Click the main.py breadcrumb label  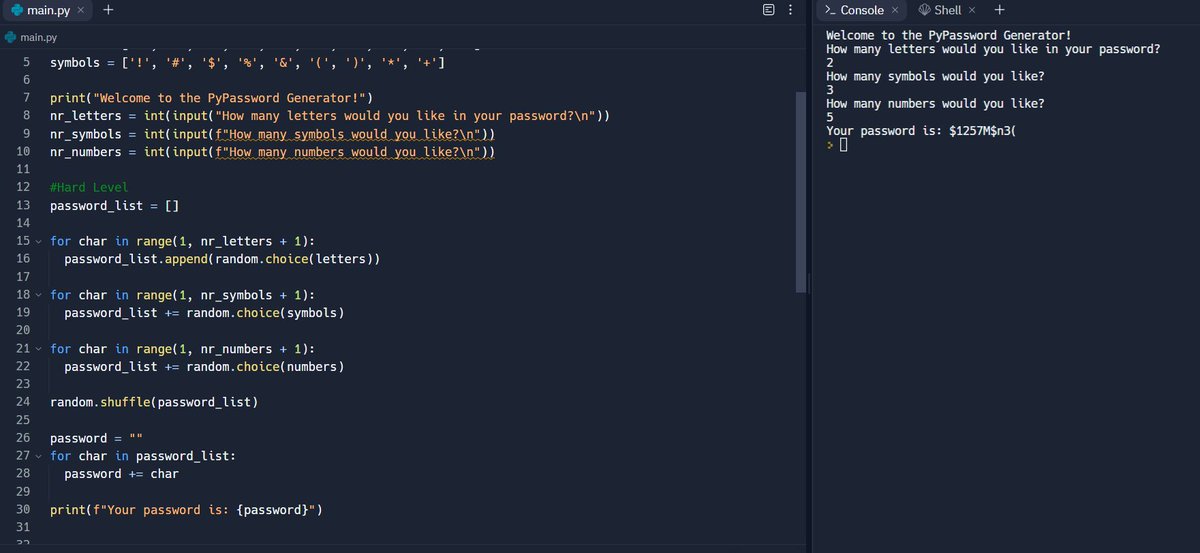[39, 37]
